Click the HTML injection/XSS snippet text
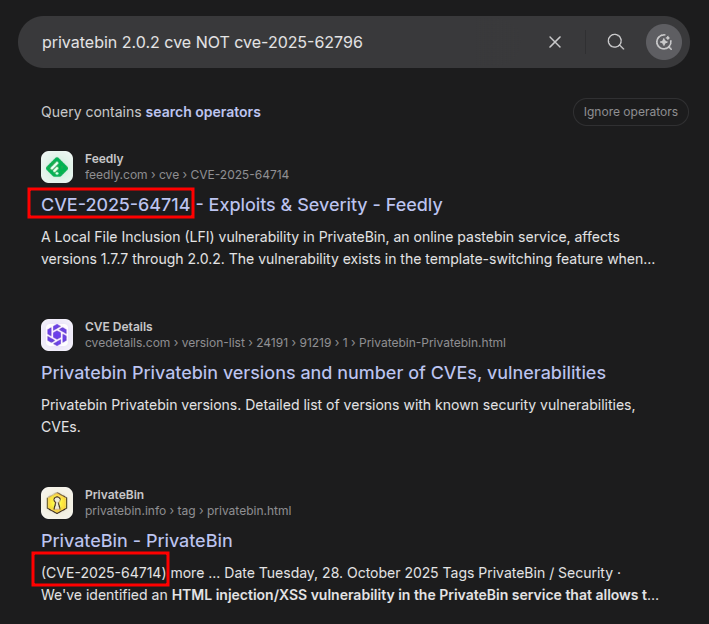The image size is (709, 624). [x=350, y=584]
